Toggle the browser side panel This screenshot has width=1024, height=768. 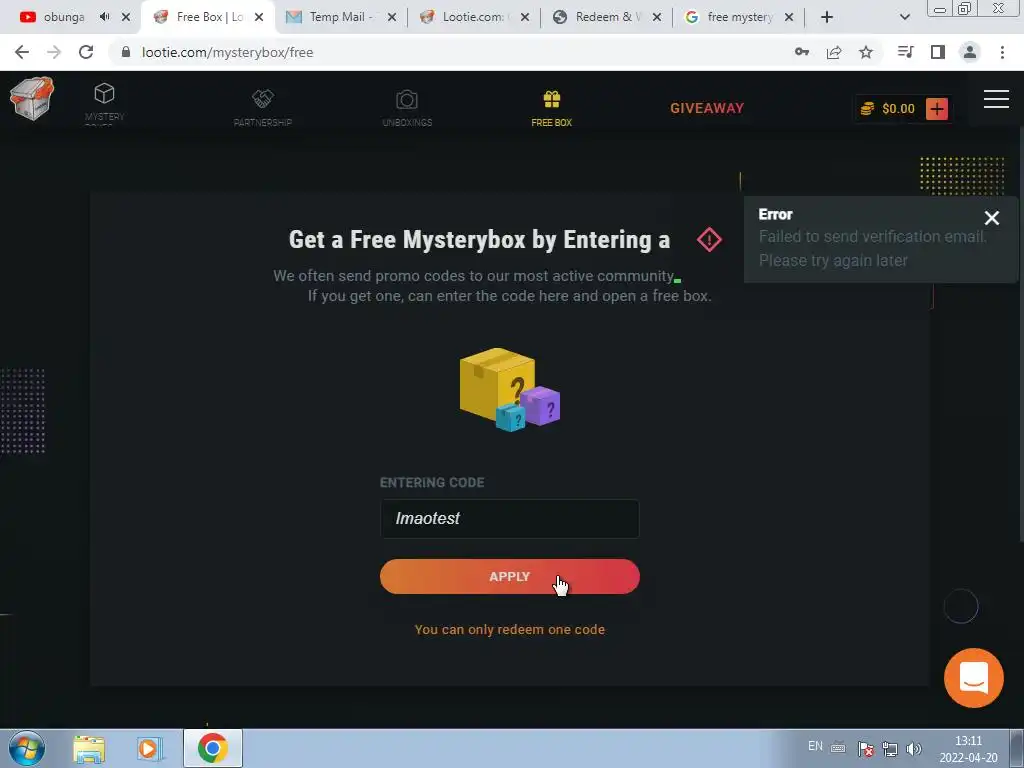pyautogui.click(x=938, y=52)
